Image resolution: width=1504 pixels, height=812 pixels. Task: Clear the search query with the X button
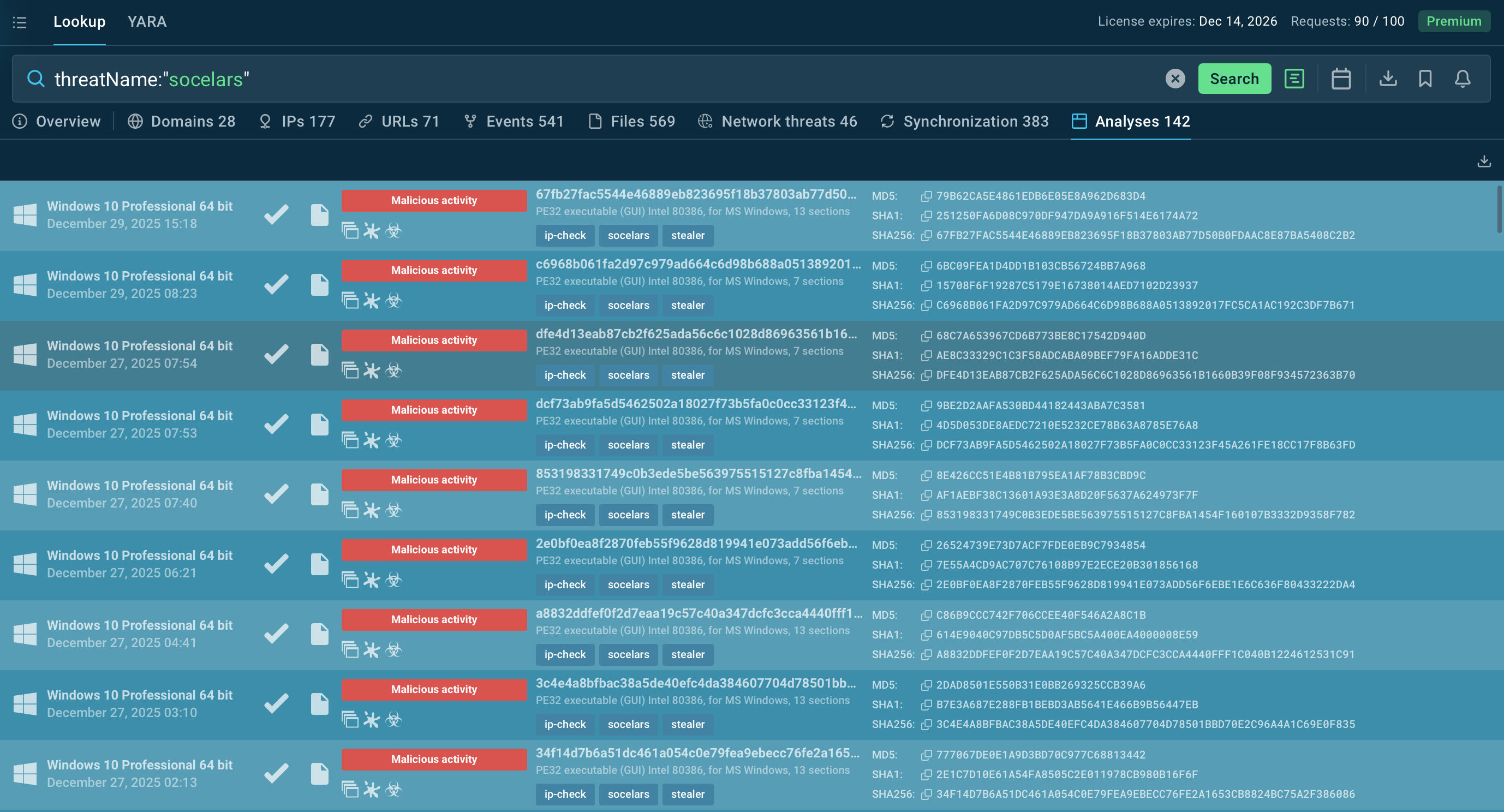(x=1175, y=79)
